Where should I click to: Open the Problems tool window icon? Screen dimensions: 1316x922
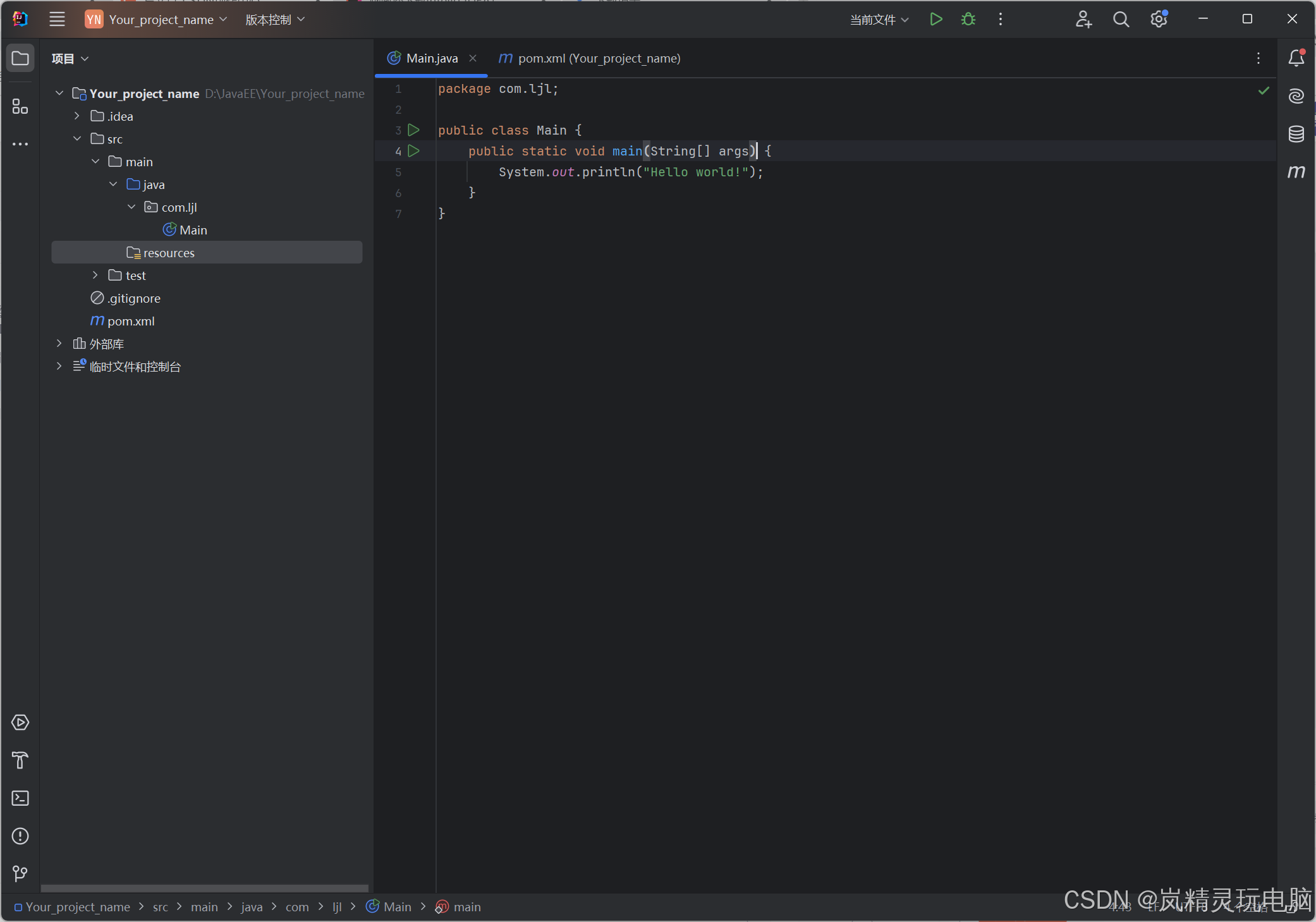click(x=20, y=836)
